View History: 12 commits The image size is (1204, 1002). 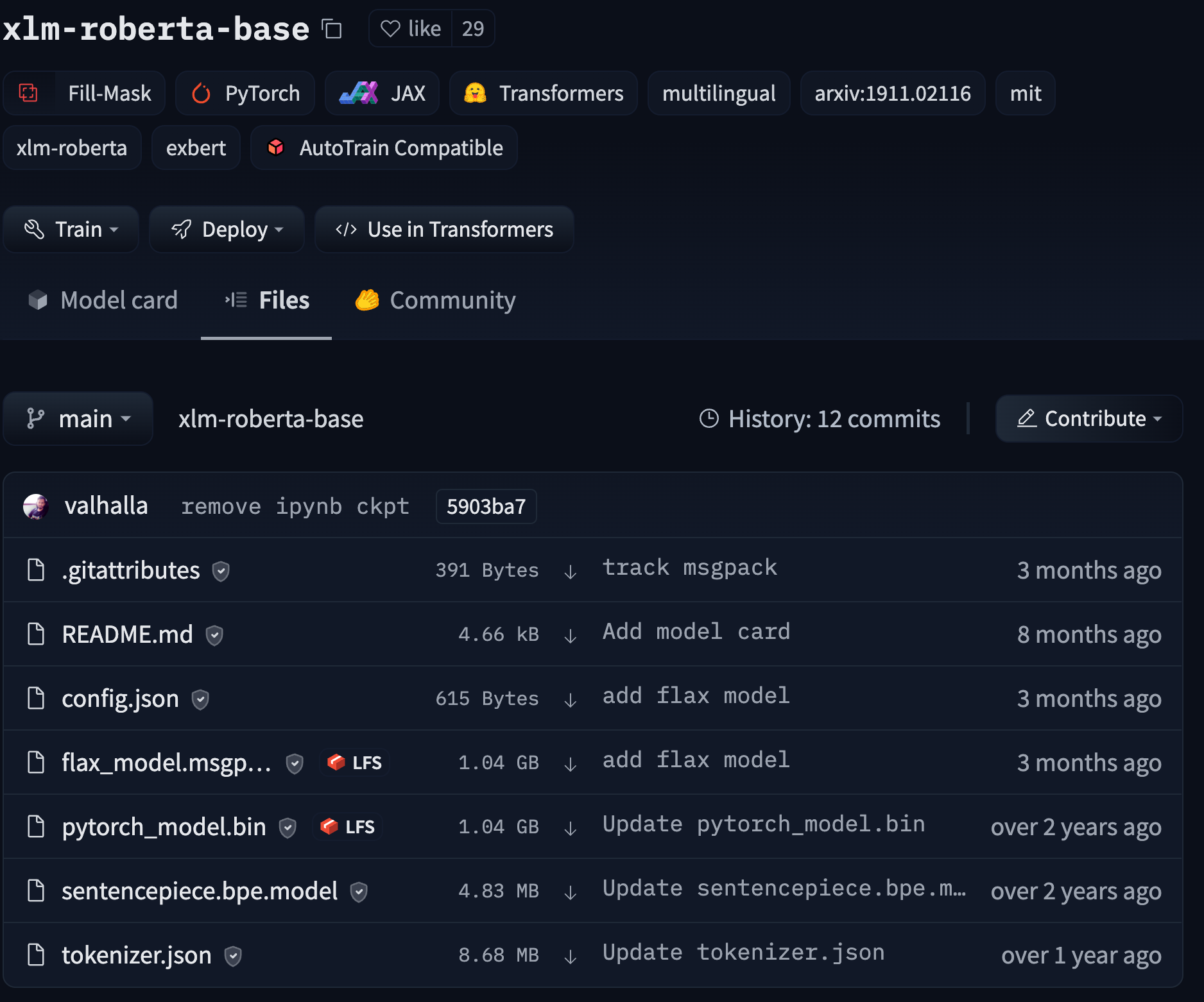coord(820,419)
